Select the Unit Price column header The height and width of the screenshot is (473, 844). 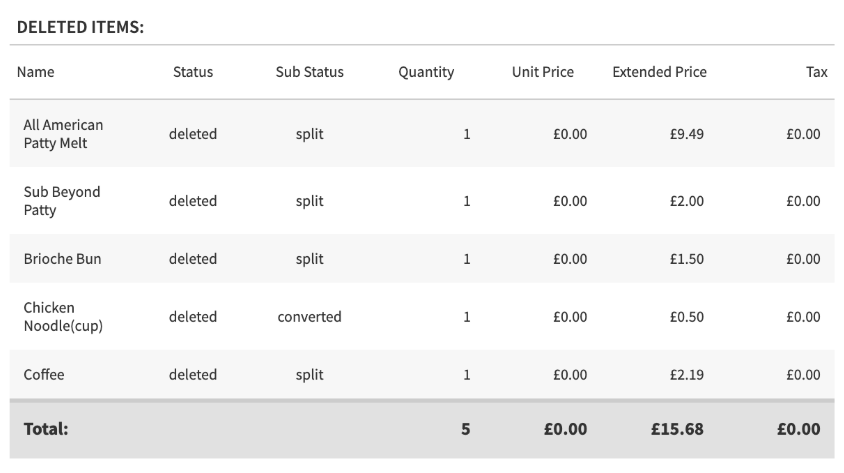tap(543, 72)
